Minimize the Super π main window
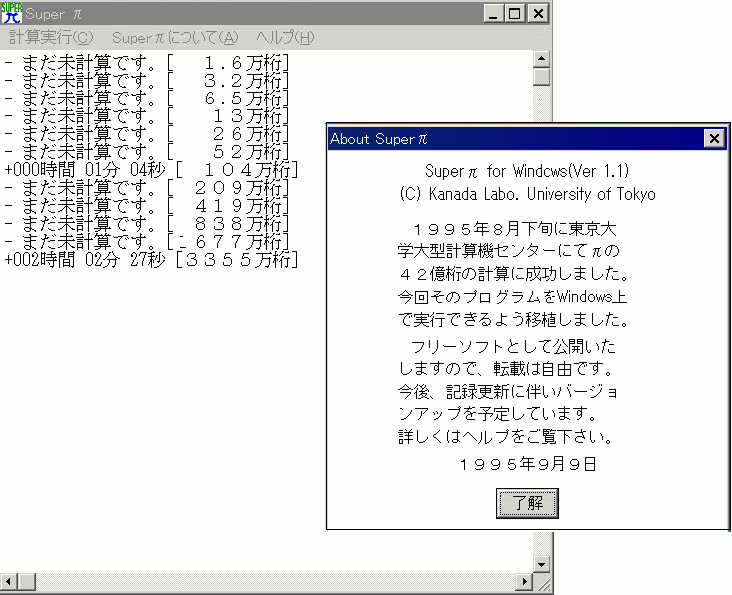The image size is (732, 595). click(x=493, y=13)
